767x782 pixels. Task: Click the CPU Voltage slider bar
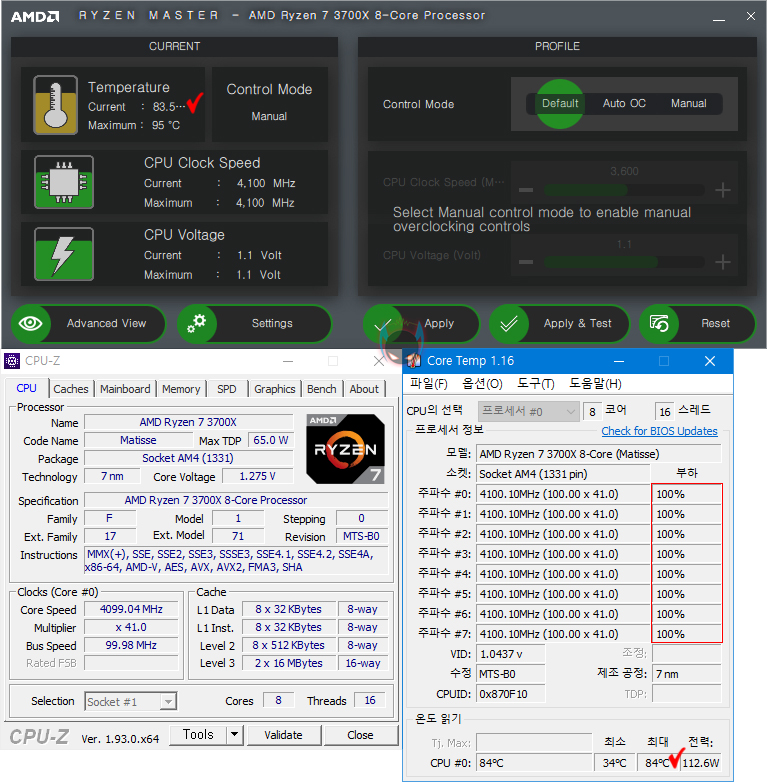point(624,262)
